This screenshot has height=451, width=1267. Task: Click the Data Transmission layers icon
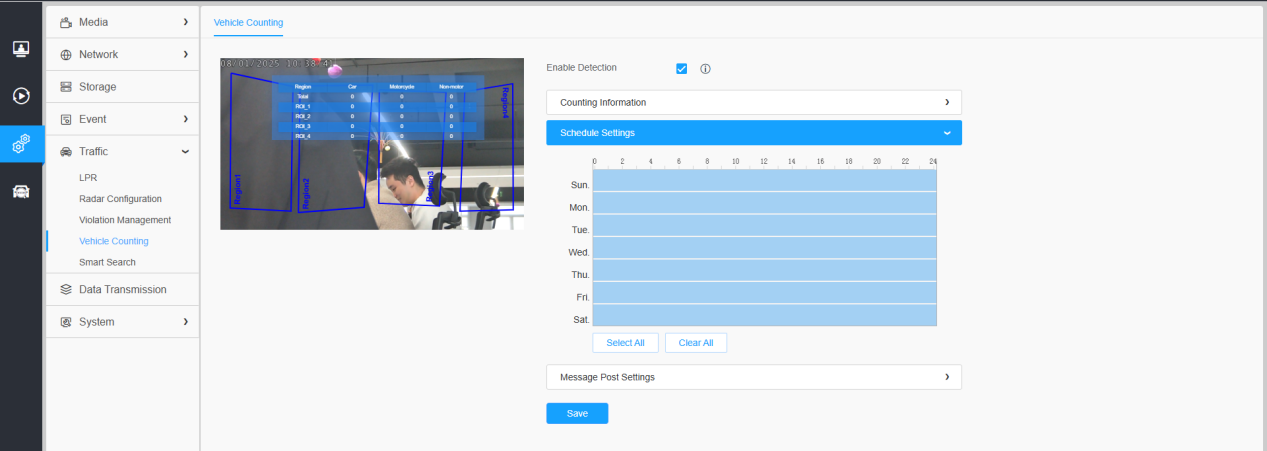coord(66,289)
